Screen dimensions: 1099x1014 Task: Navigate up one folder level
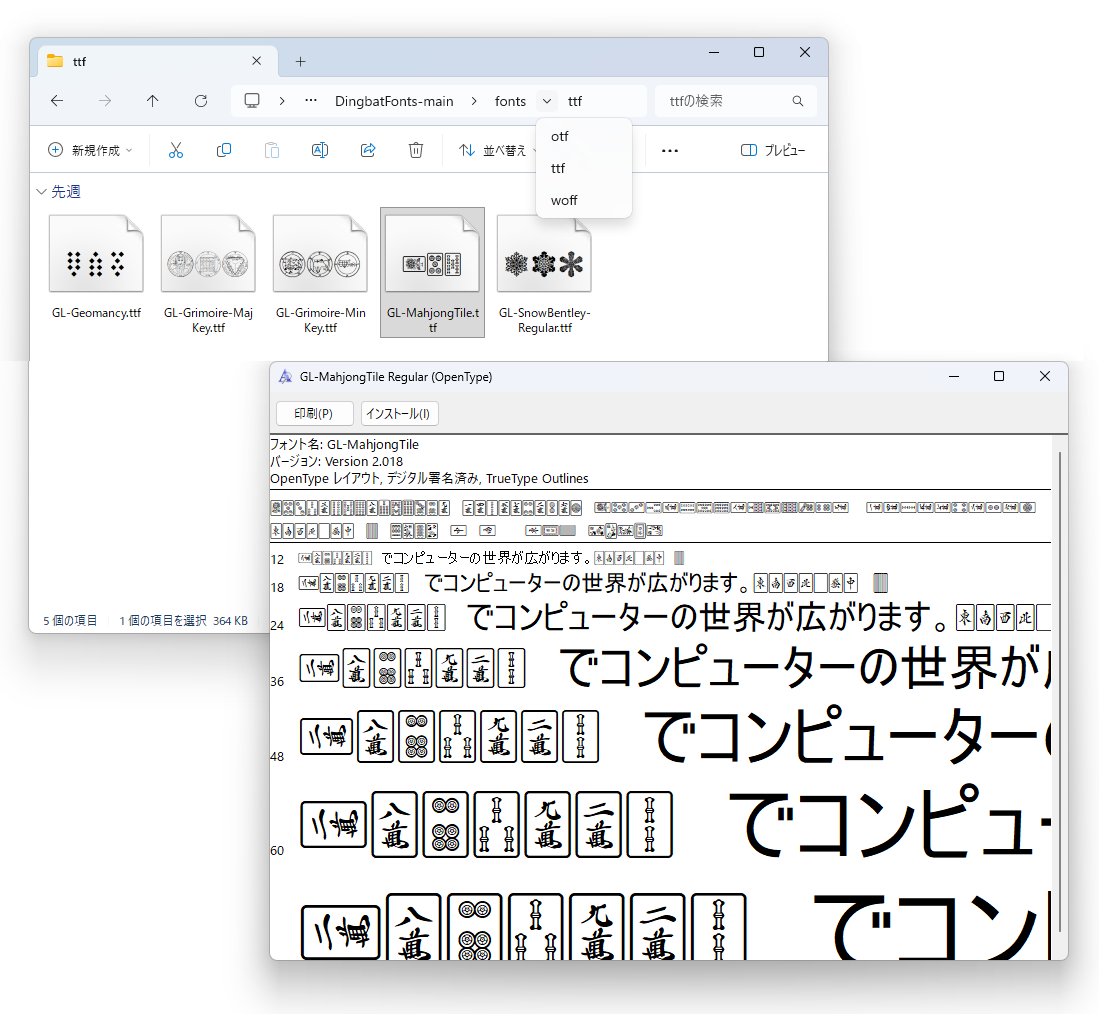[x=152, y=101]
